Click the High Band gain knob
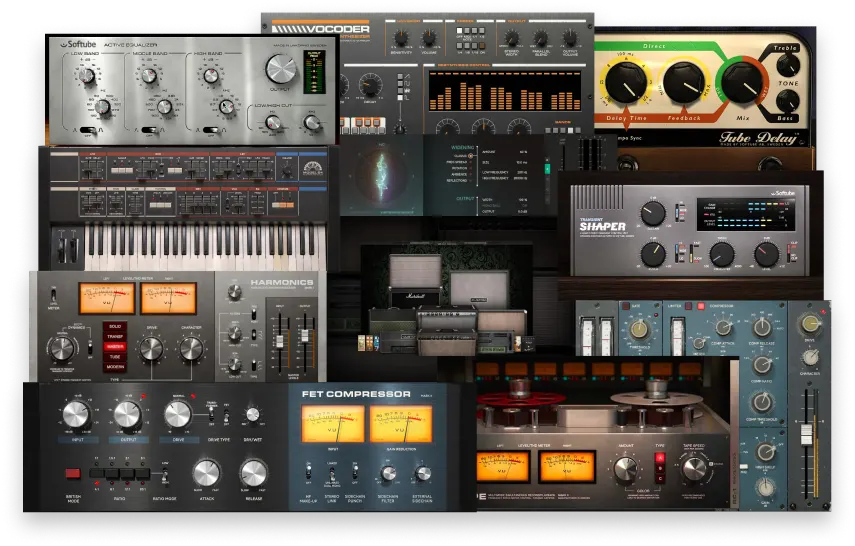 click(x=211, y=75)
